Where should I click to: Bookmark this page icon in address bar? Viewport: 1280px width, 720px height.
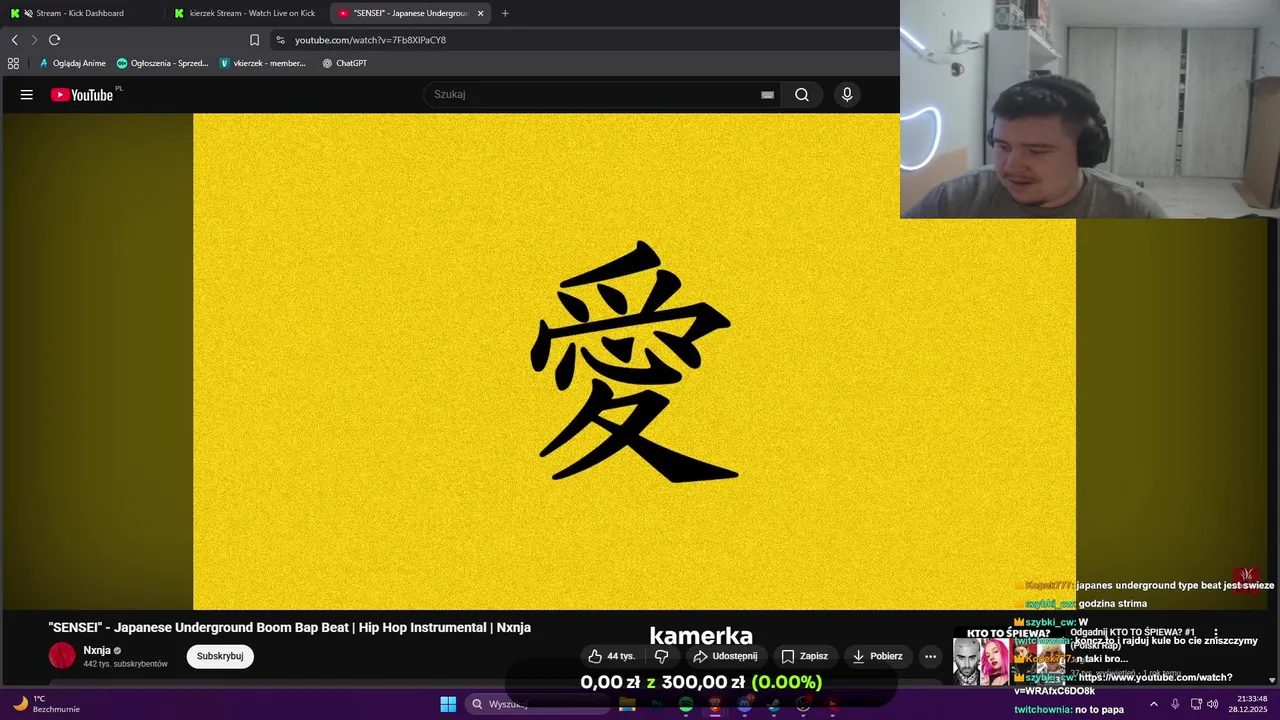tap(254, 40)
